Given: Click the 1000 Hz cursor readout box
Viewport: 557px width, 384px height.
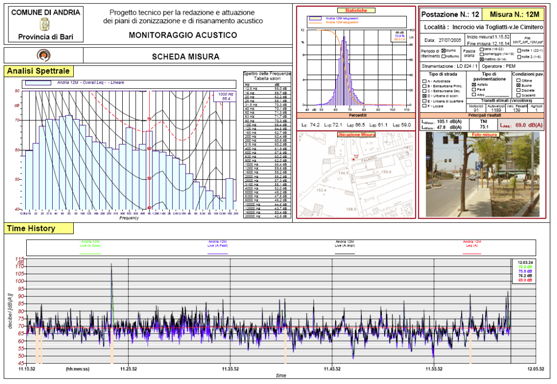Looking at the screenshot, I should click(225, 96).
